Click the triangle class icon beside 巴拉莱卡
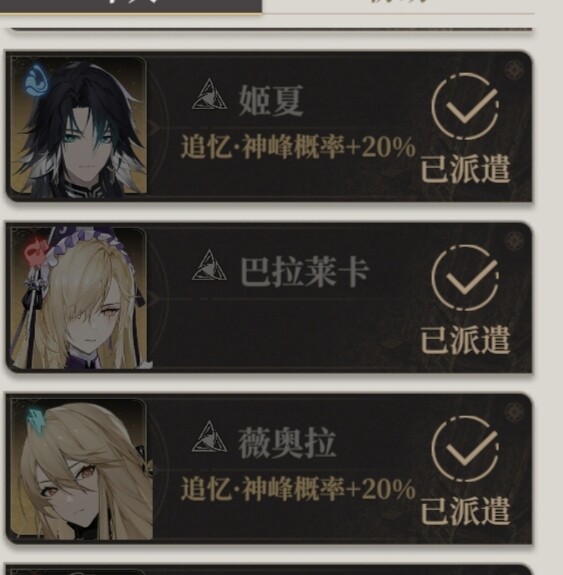The width and height of the screenshot is (563, 575). 209,265
